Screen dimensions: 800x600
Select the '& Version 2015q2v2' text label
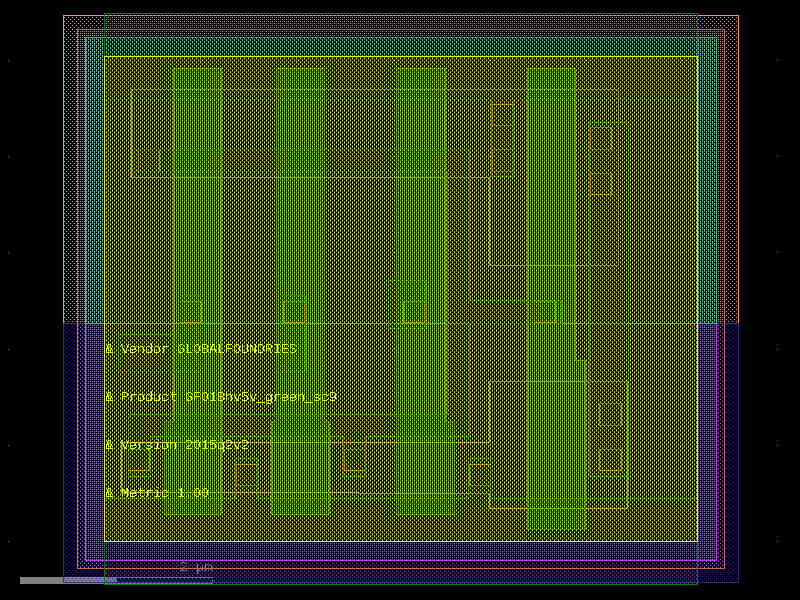point(177,445)
